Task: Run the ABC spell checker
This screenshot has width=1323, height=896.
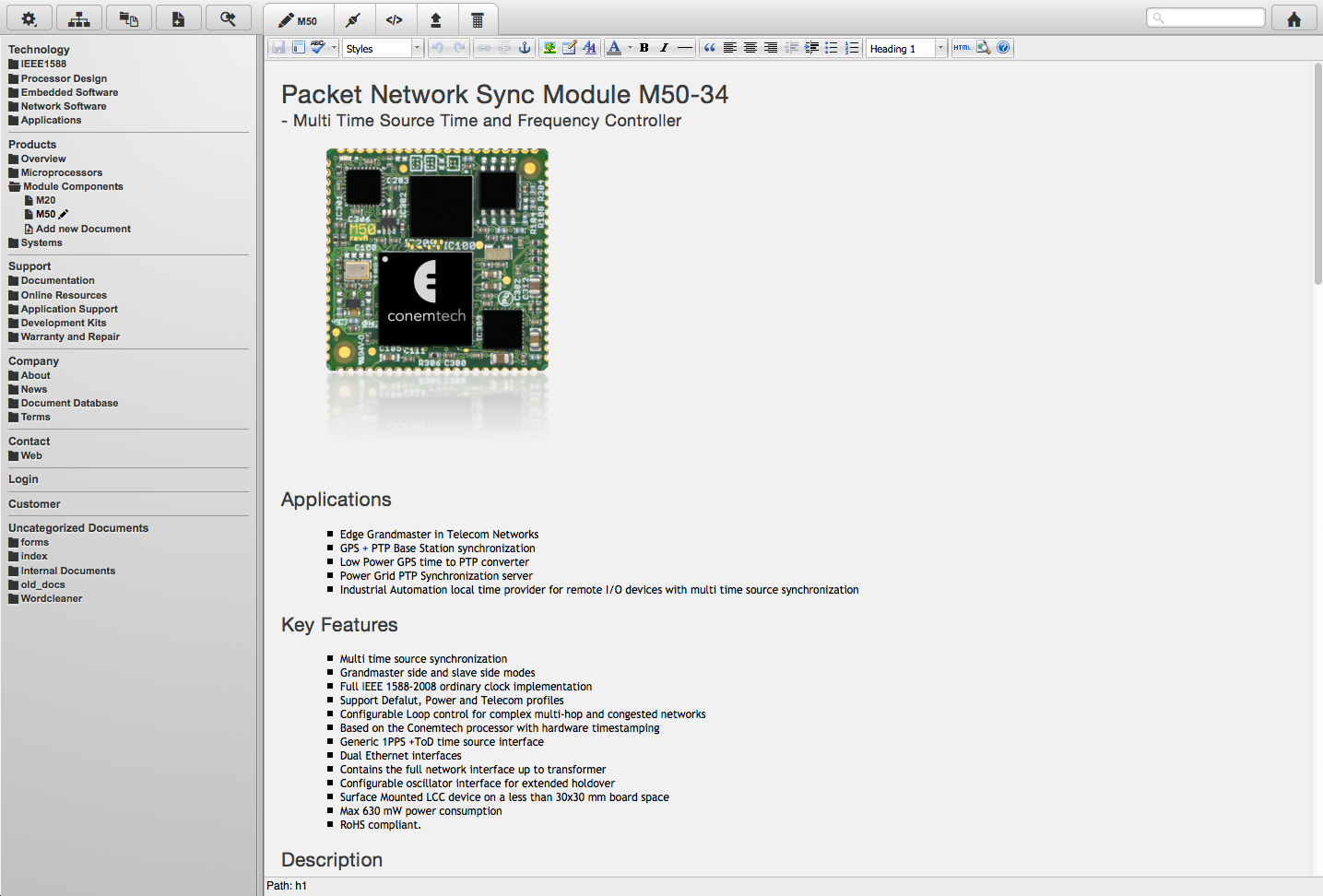Action: coord(318,48)
